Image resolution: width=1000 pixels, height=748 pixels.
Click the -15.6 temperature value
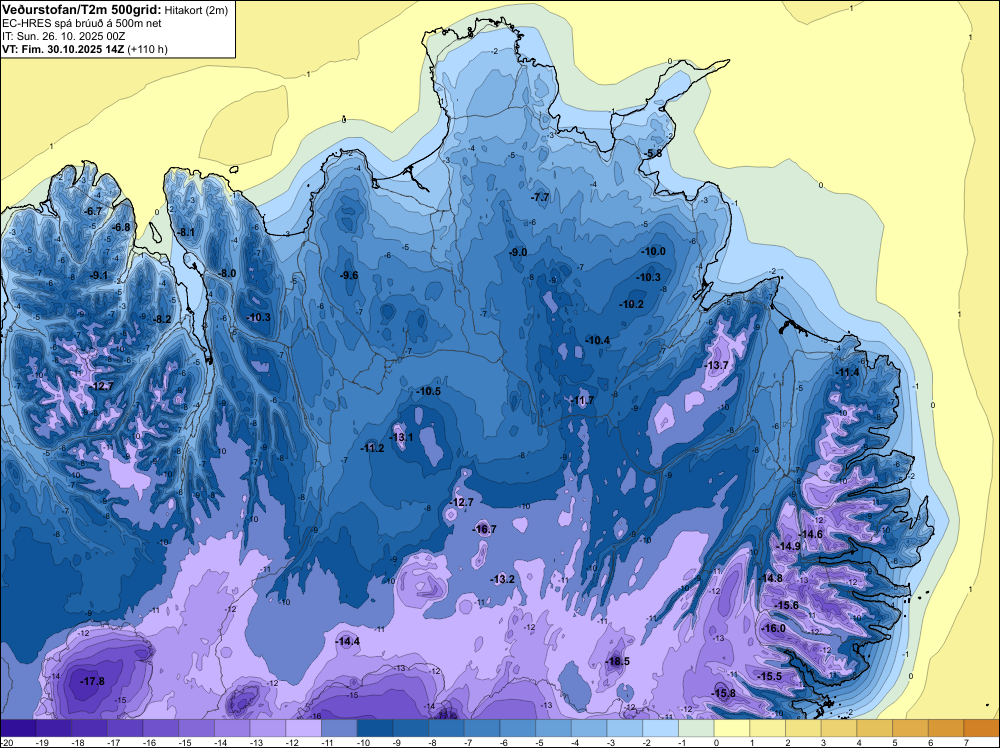tap(787, 605)
